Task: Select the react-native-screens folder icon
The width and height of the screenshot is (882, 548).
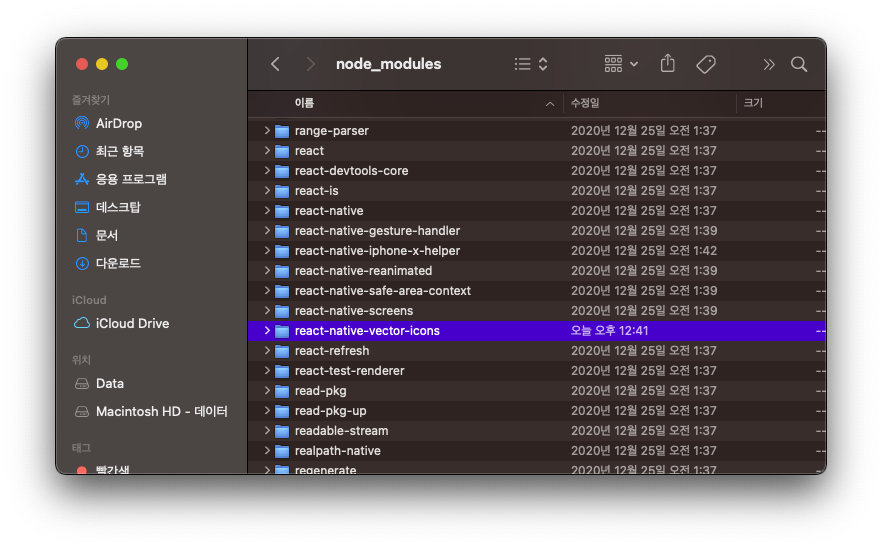Action: [x=282, y=311]
